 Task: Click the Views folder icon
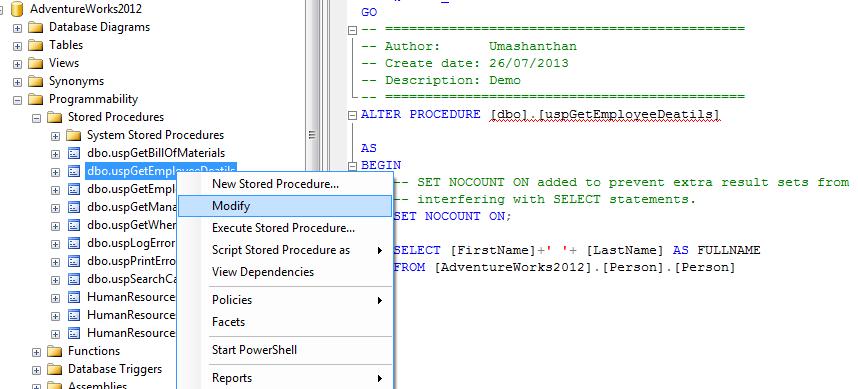click(36, 63)
